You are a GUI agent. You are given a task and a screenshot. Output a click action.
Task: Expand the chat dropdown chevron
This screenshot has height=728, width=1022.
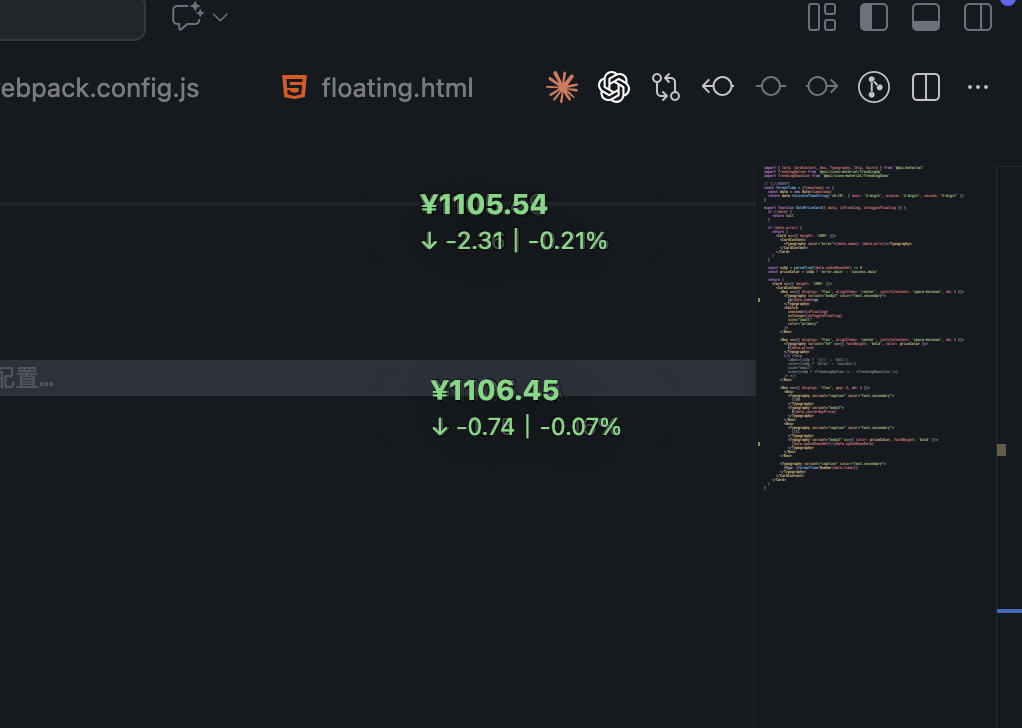221,17
